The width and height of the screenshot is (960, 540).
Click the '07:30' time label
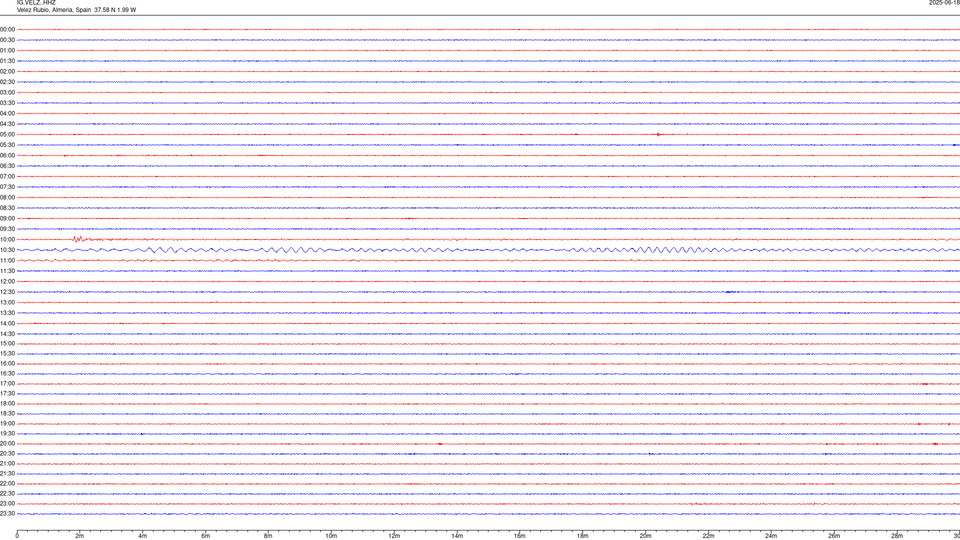click(7, 187)
